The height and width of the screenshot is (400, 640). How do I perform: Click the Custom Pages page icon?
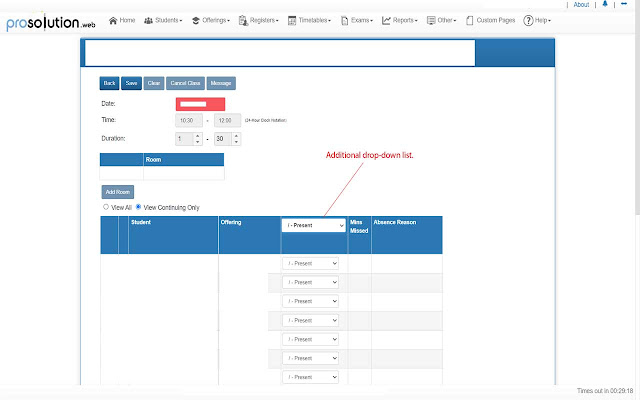coord(470,20)
